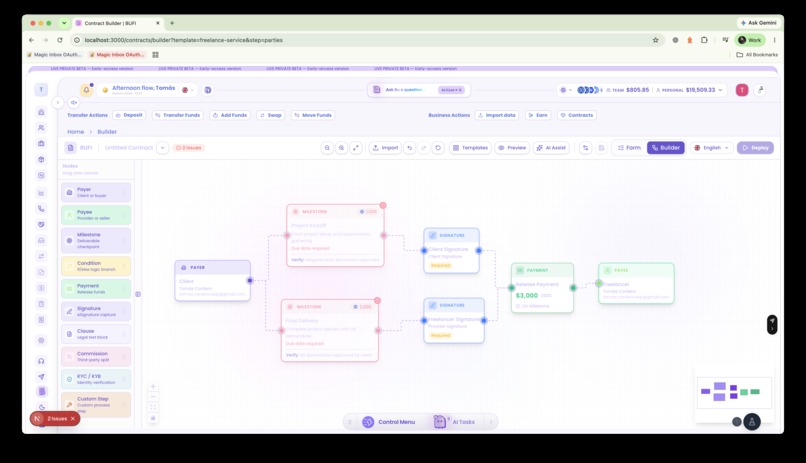Select the Condition node in palette
The image size is (806, 463).
(x=96, y=266)
